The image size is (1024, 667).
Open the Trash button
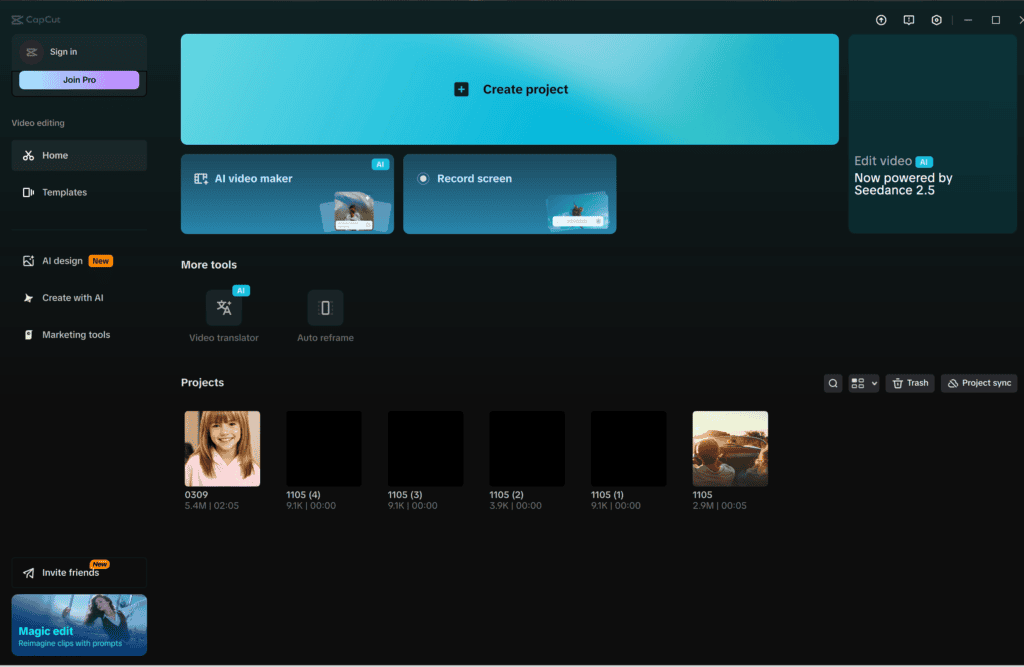tap(910, 383)
